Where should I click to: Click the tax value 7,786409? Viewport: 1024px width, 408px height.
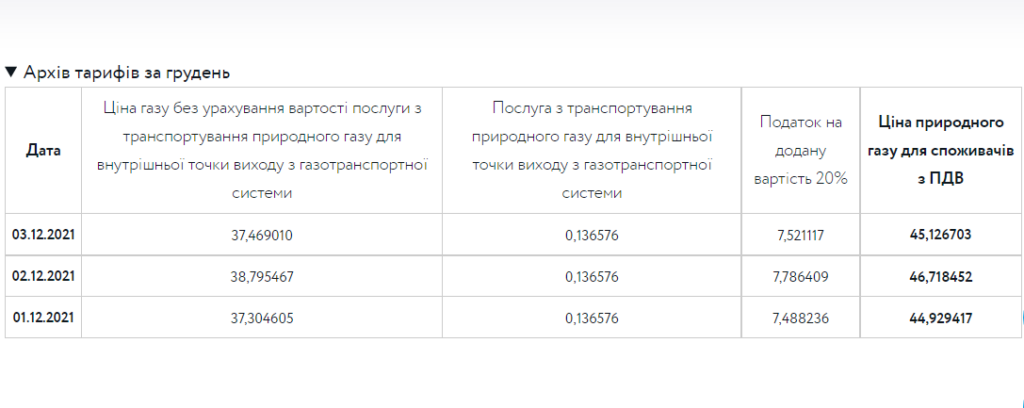(801, 277)
